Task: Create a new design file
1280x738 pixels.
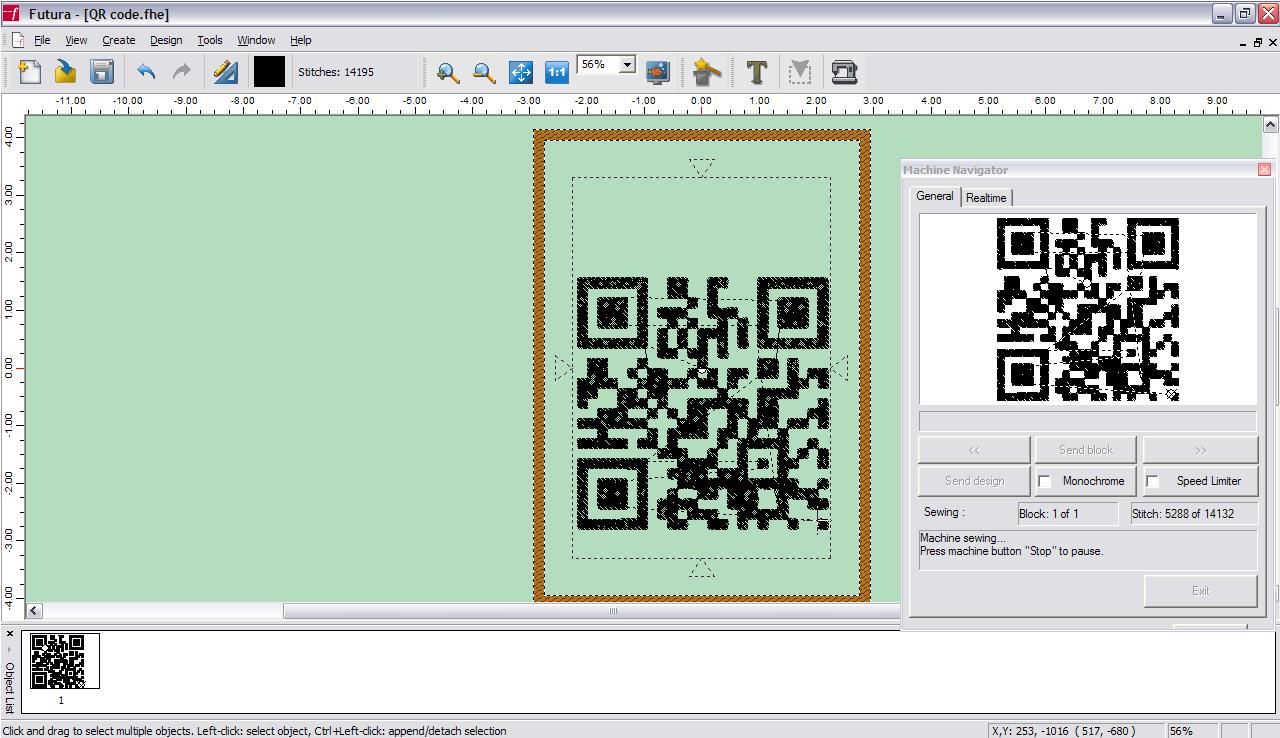Action: coord(28,71)
